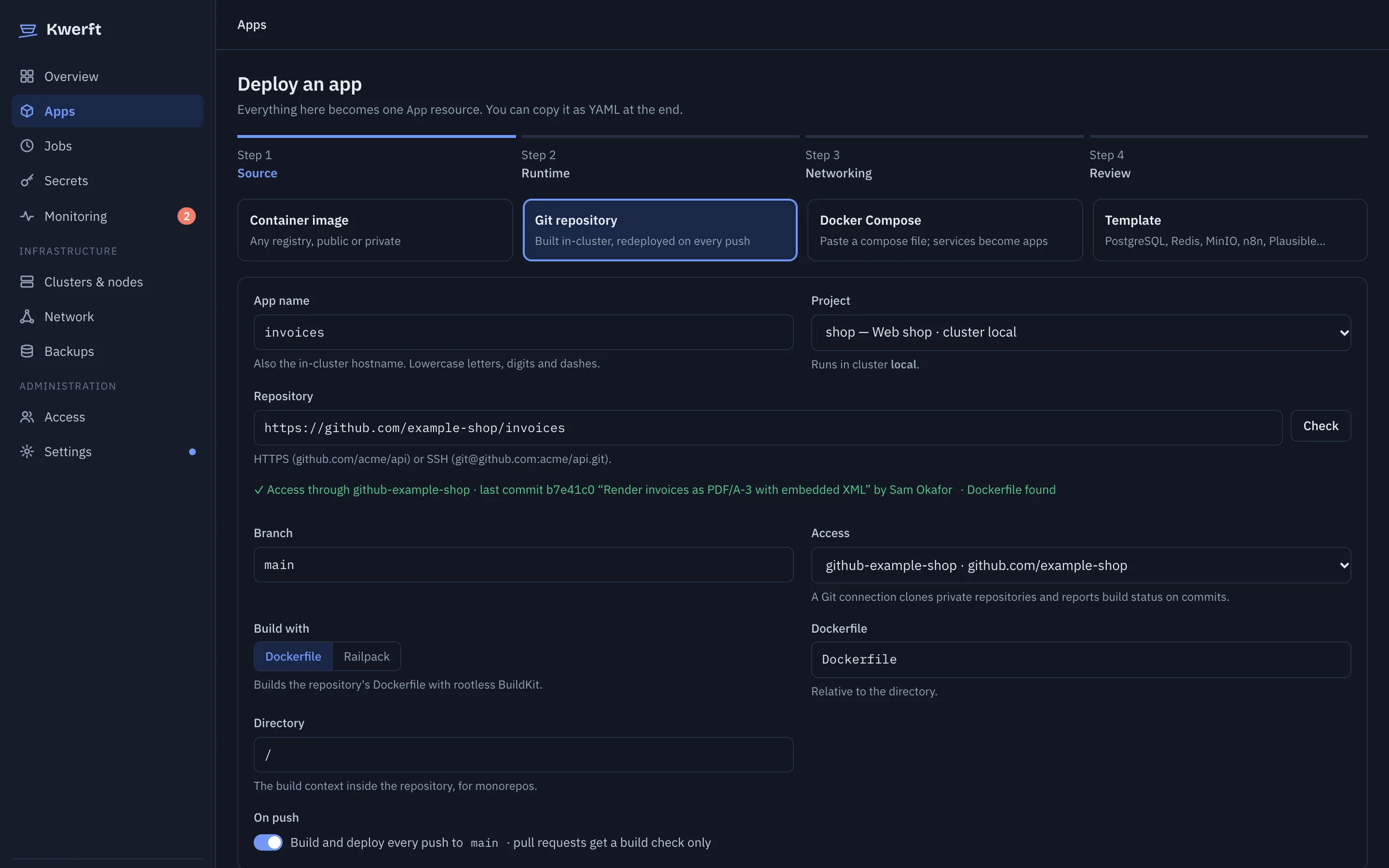Click the Directory input field
This screenshot has height=868, width=1389.
(x=523, y=755)
